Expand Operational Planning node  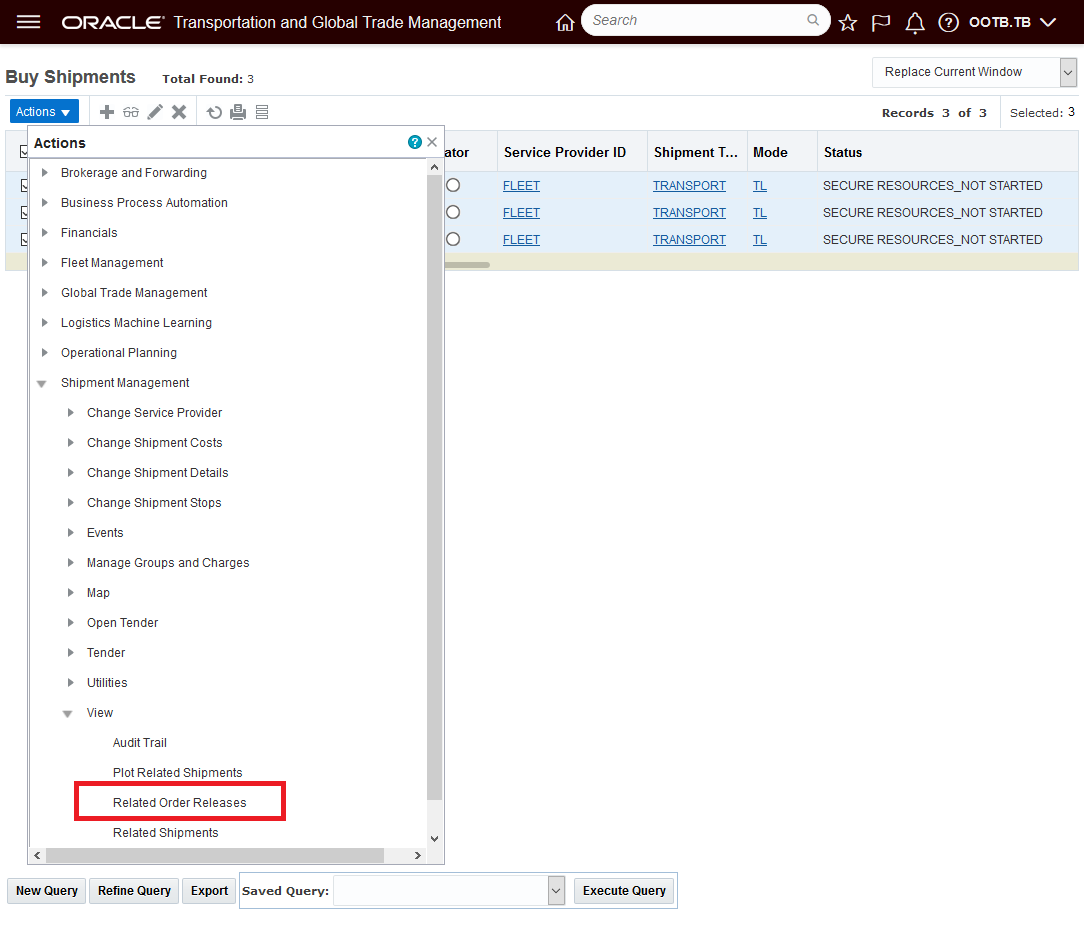[x=45, y=353]
